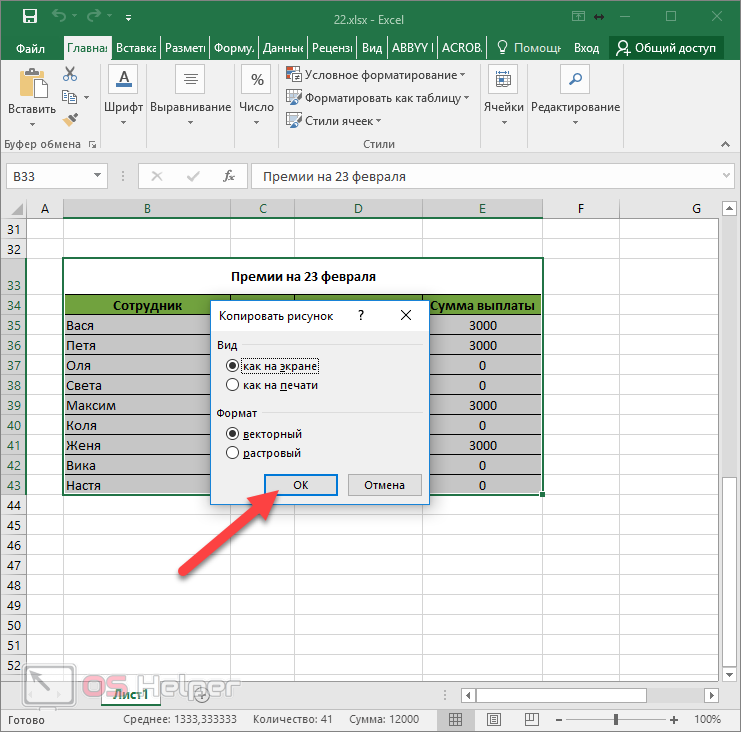Screen dimensions: 741x732
Task: Switch to the Разметка страницы tab
Action: point(185,48)
